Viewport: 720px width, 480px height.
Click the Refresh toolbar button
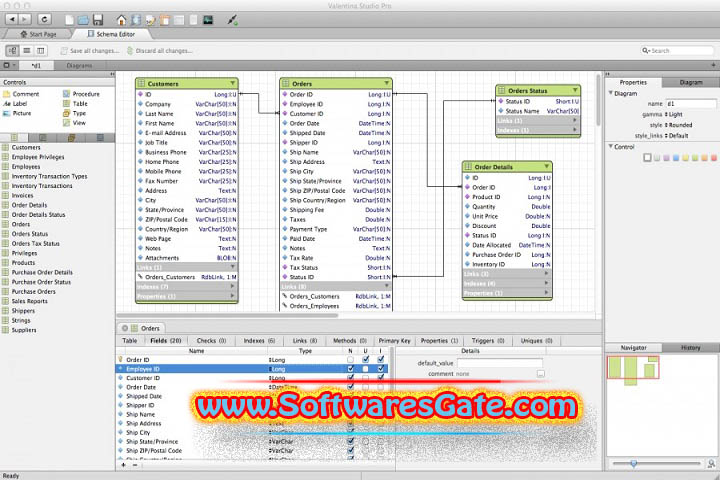point(44,19)
